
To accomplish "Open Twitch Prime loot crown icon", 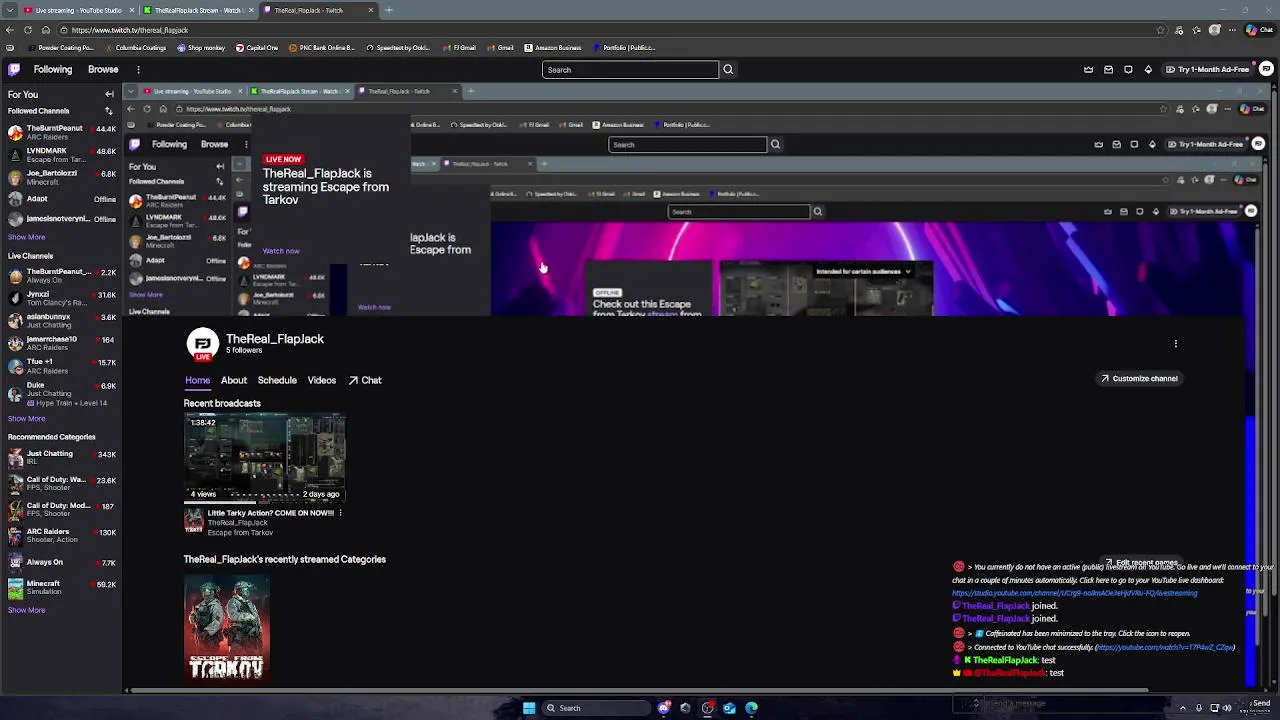I will (1088, 69).
